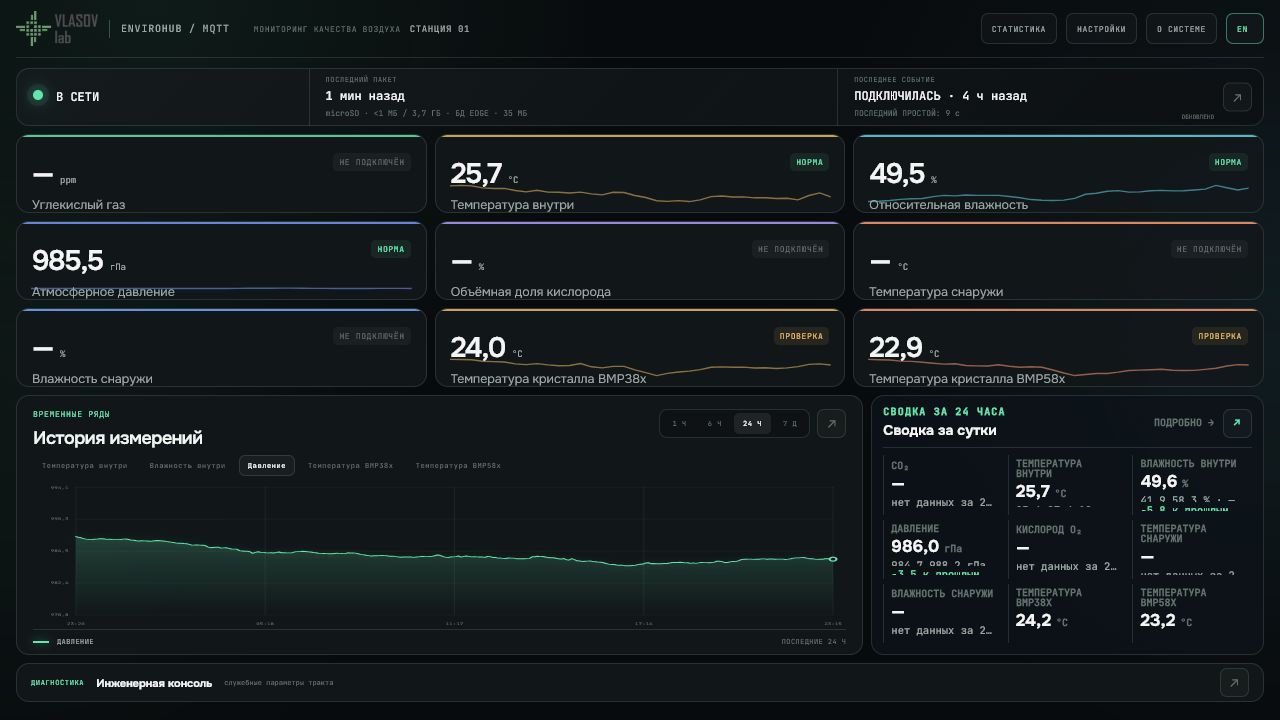Switch language with EN button
The width and height of the screenshot is (1280, 720).
pos(1244,29)
